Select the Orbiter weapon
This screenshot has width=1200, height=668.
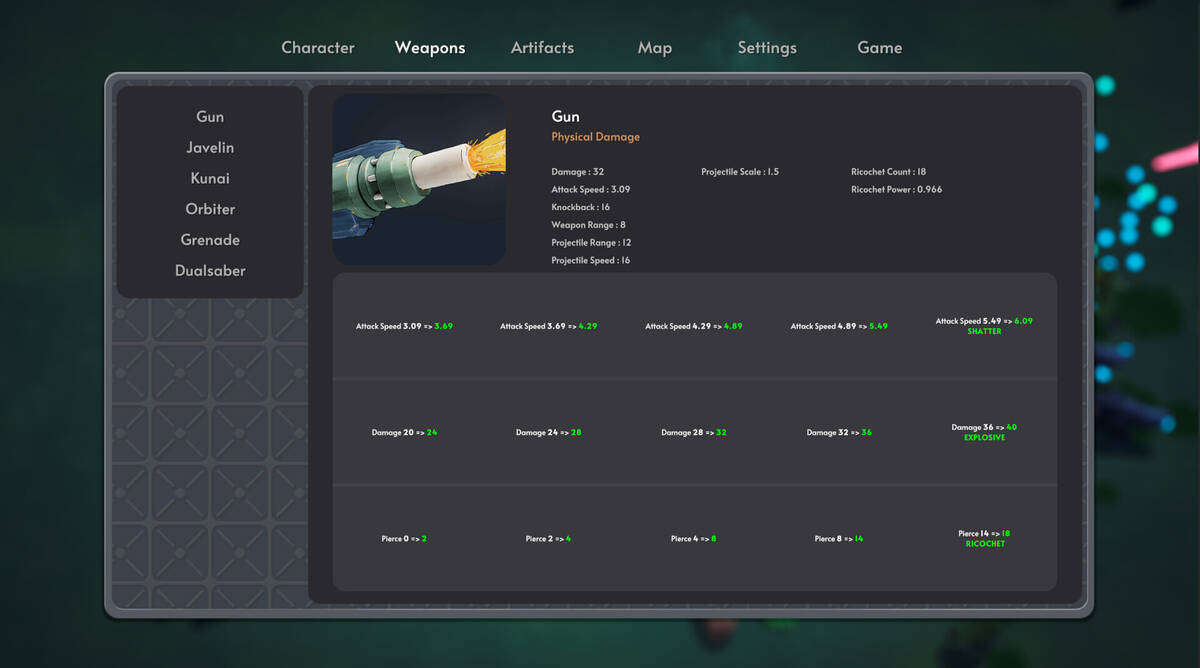pos(210,209)
